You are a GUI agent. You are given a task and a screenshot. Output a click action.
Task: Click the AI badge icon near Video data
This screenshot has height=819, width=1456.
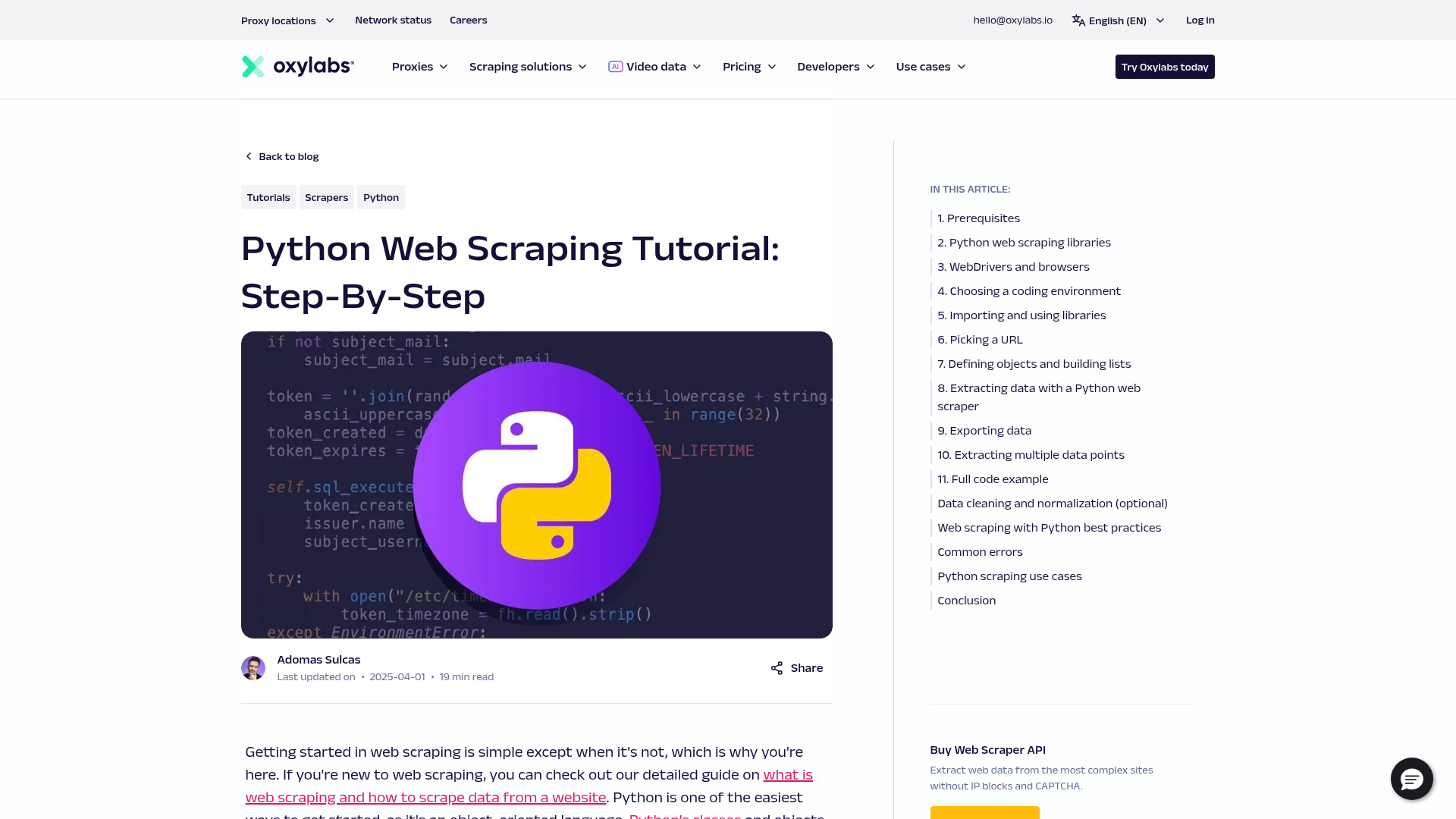615,67
